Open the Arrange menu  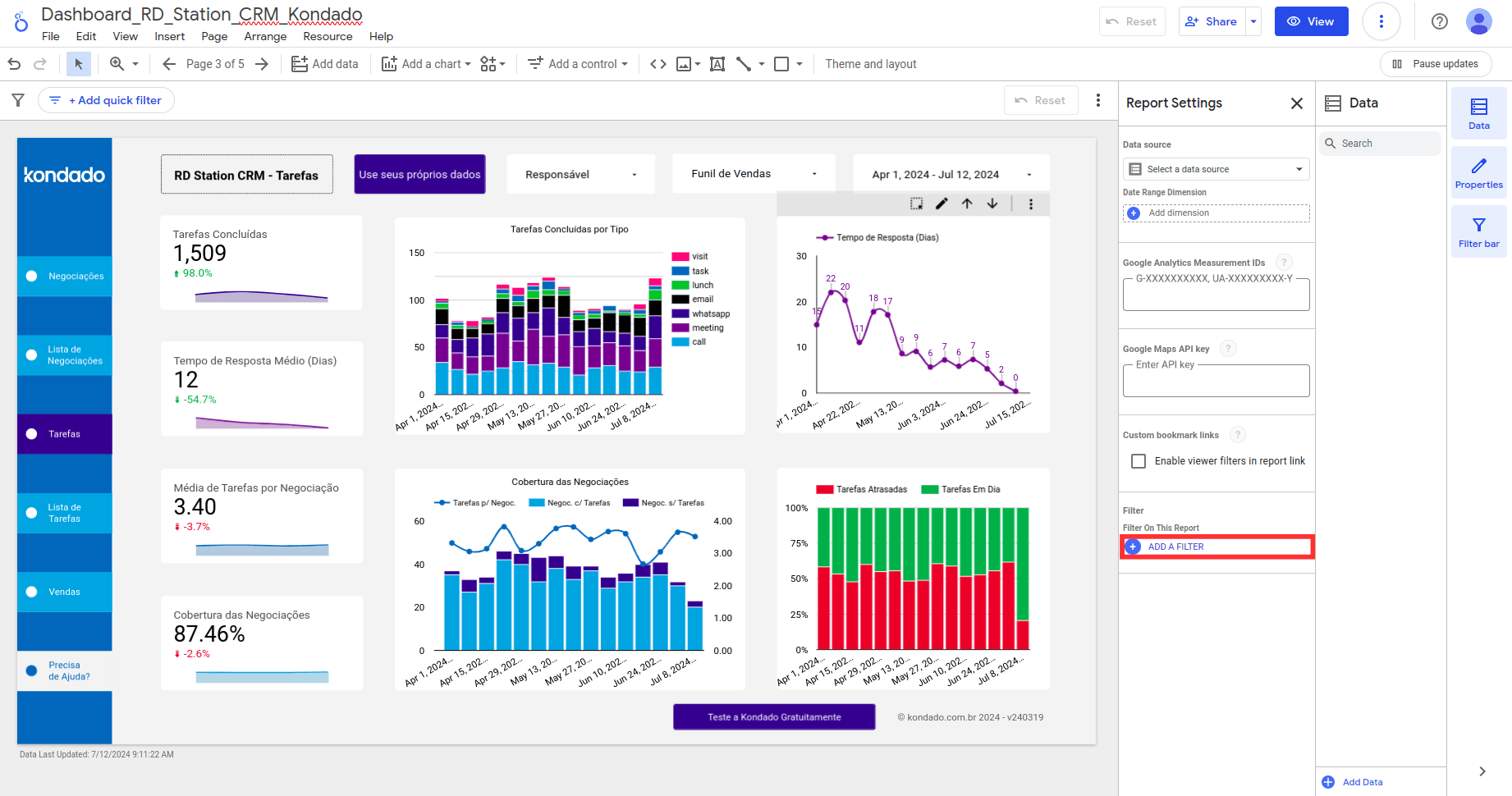tap(265, 36)
